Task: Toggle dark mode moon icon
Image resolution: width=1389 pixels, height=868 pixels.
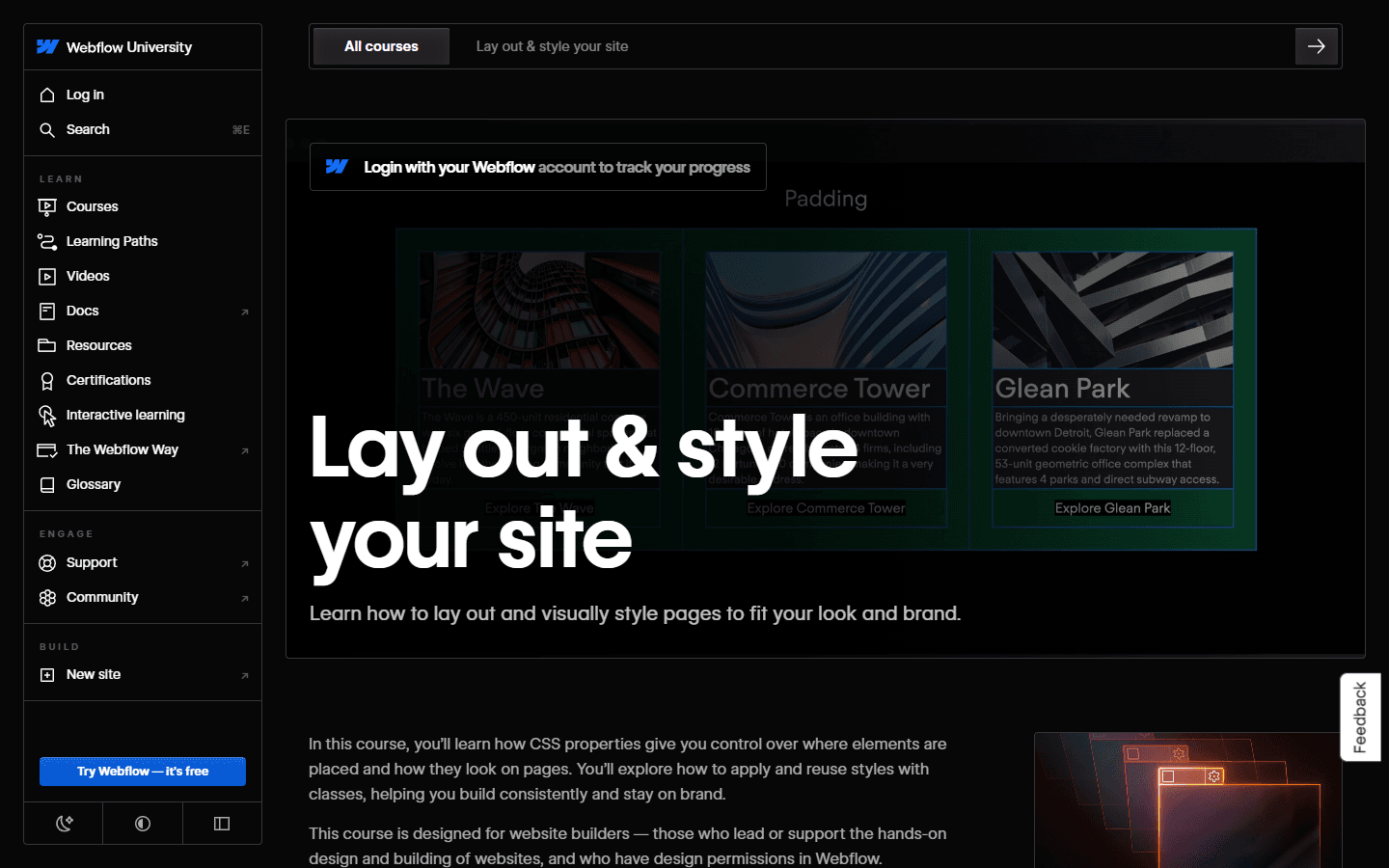Action: pyautogui.click(x=64, y=824)
